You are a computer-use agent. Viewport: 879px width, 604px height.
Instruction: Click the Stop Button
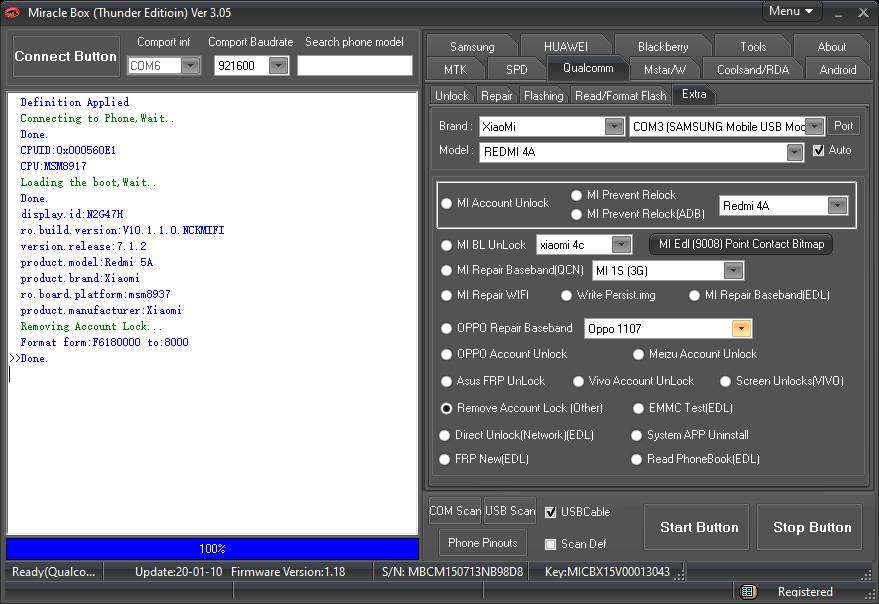[809, 527]
